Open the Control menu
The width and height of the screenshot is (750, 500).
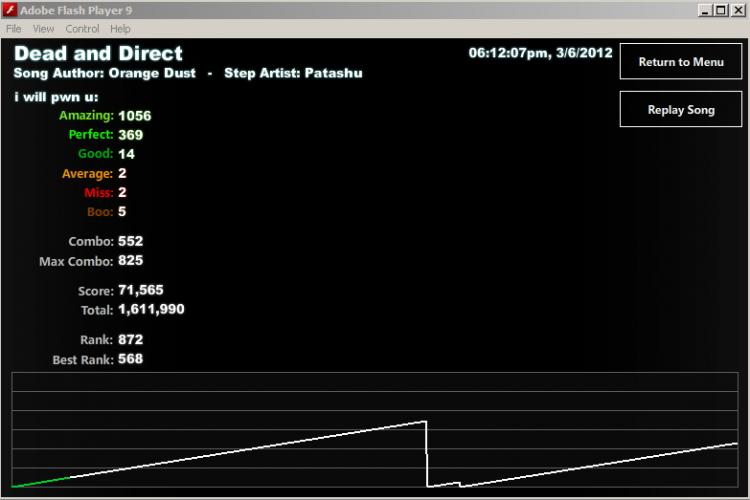pos(82,29)
